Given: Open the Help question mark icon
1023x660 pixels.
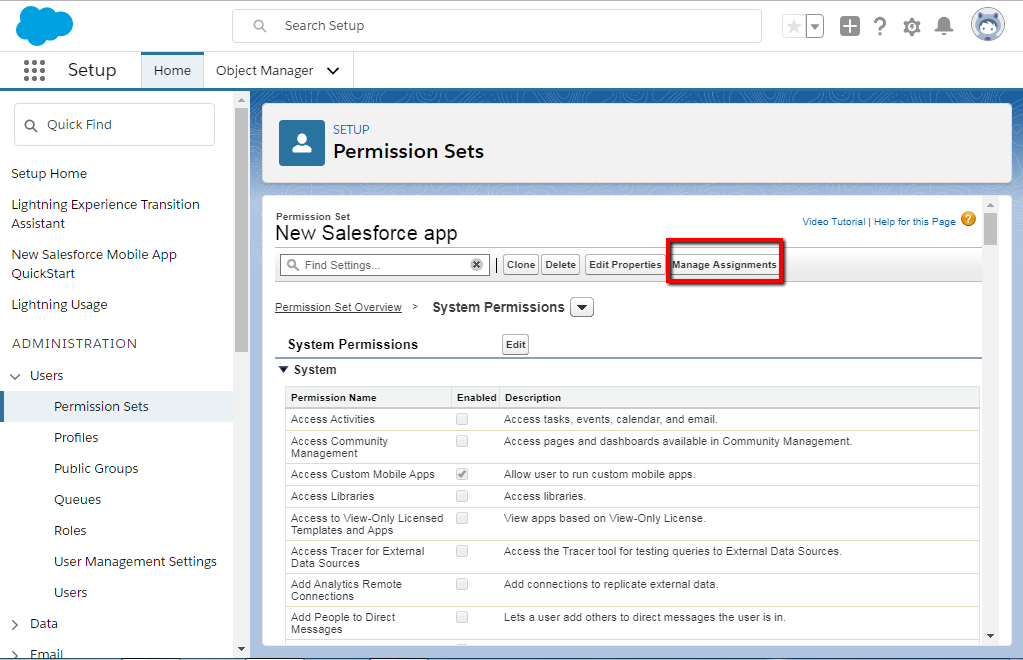Looking at the screenshot, I should [x=880, y=27].
